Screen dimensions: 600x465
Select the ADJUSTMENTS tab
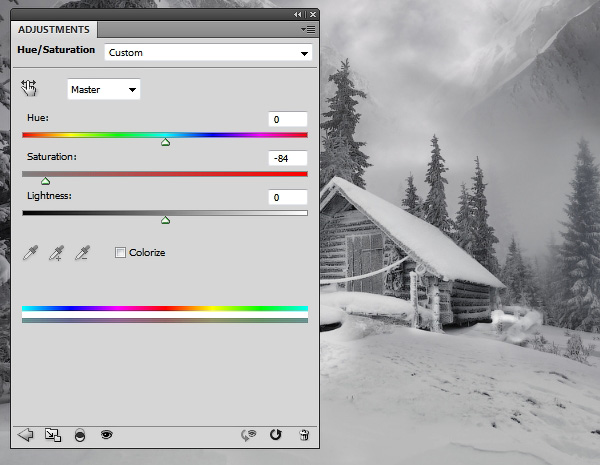point(54,29)
